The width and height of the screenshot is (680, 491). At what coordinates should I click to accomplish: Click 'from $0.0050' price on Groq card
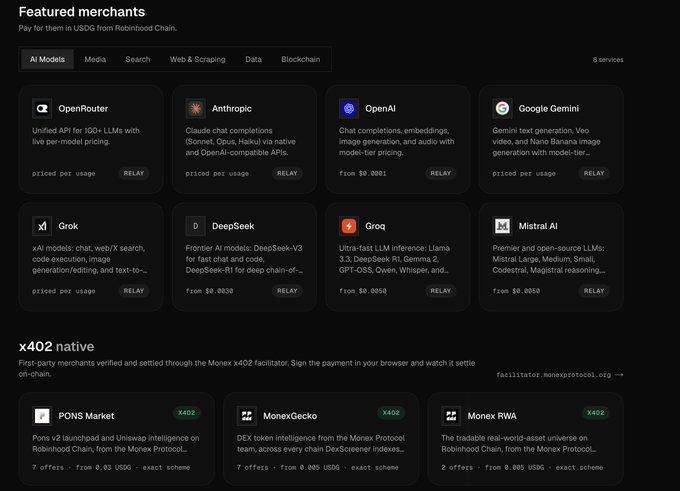363,291
